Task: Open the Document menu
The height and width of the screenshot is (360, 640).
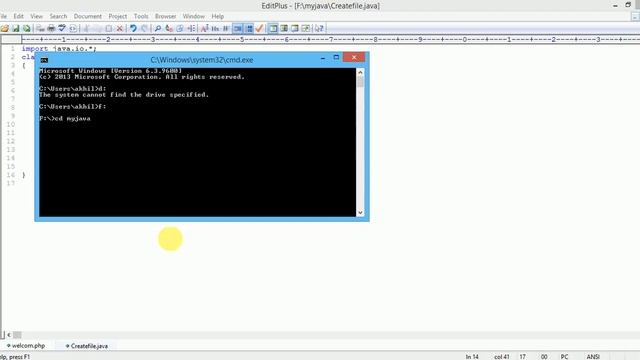Action: tap(88, 16)
